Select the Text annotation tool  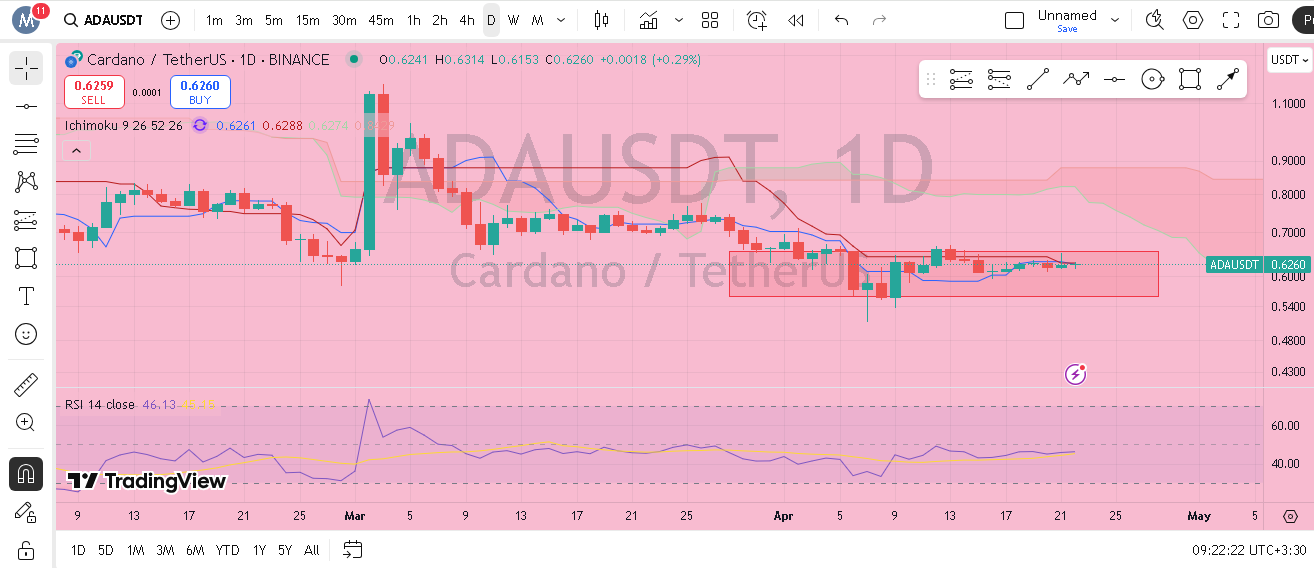click(26, 296)
